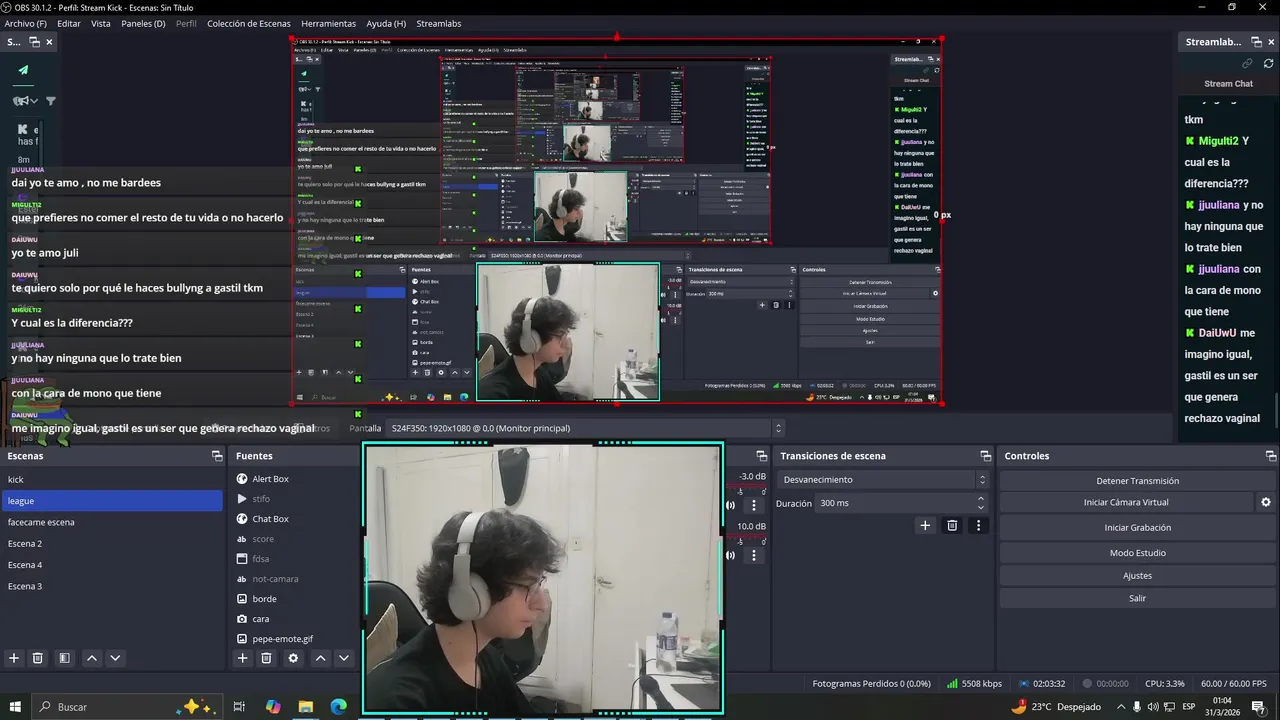1280x720 pixels.
Task: Delete the selected scene with the trash icon
Action: coord(38,658)
